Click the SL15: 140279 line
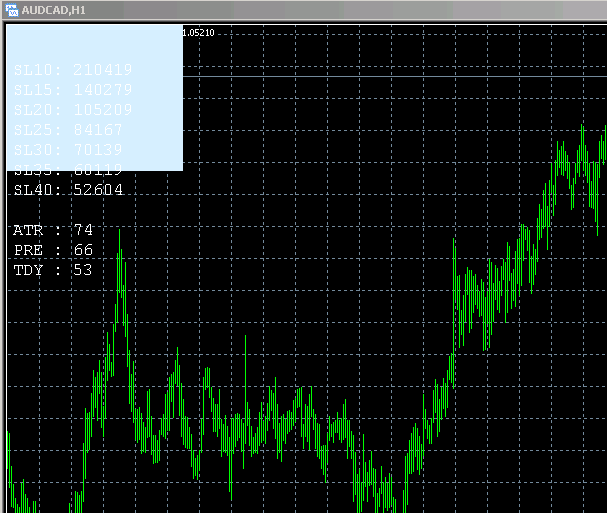 click(73, 90)
